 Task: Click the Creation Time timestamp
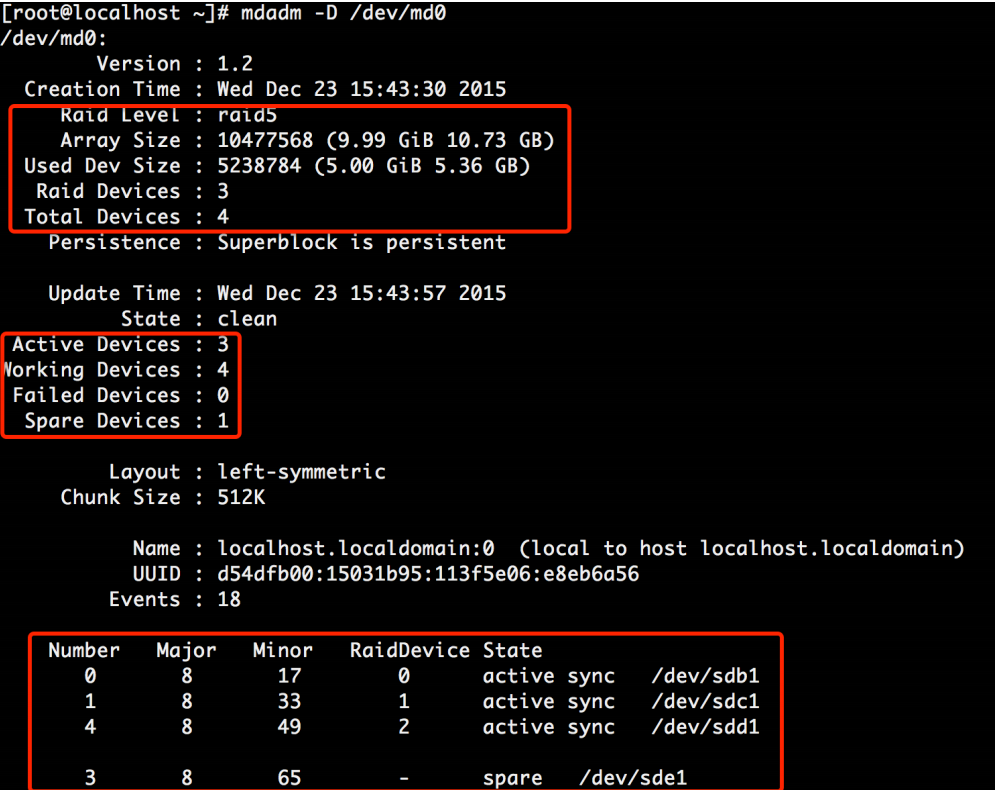(x=361, y=89)
